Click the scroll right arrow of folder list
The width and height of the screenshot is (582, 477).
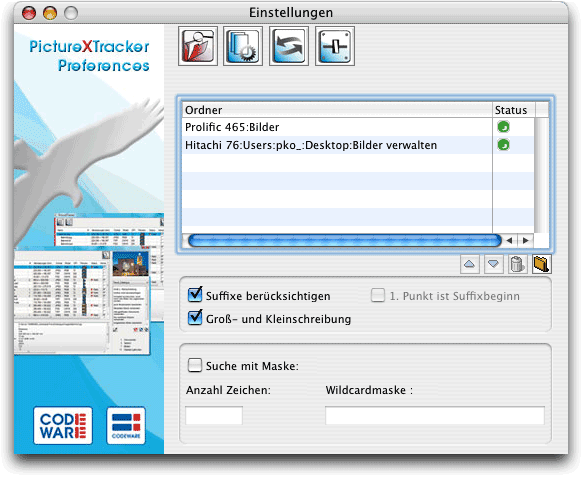pyautogui.click(x=526, y=241)
